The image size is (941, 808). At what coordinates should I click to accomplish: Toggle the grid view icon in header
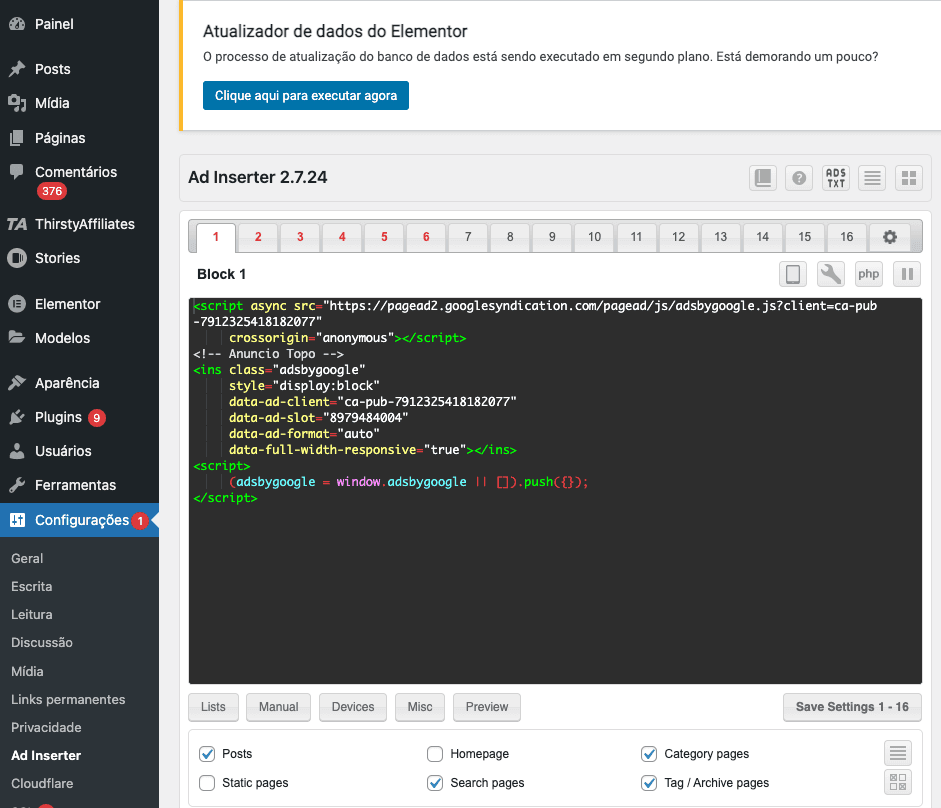click(909, 178)
